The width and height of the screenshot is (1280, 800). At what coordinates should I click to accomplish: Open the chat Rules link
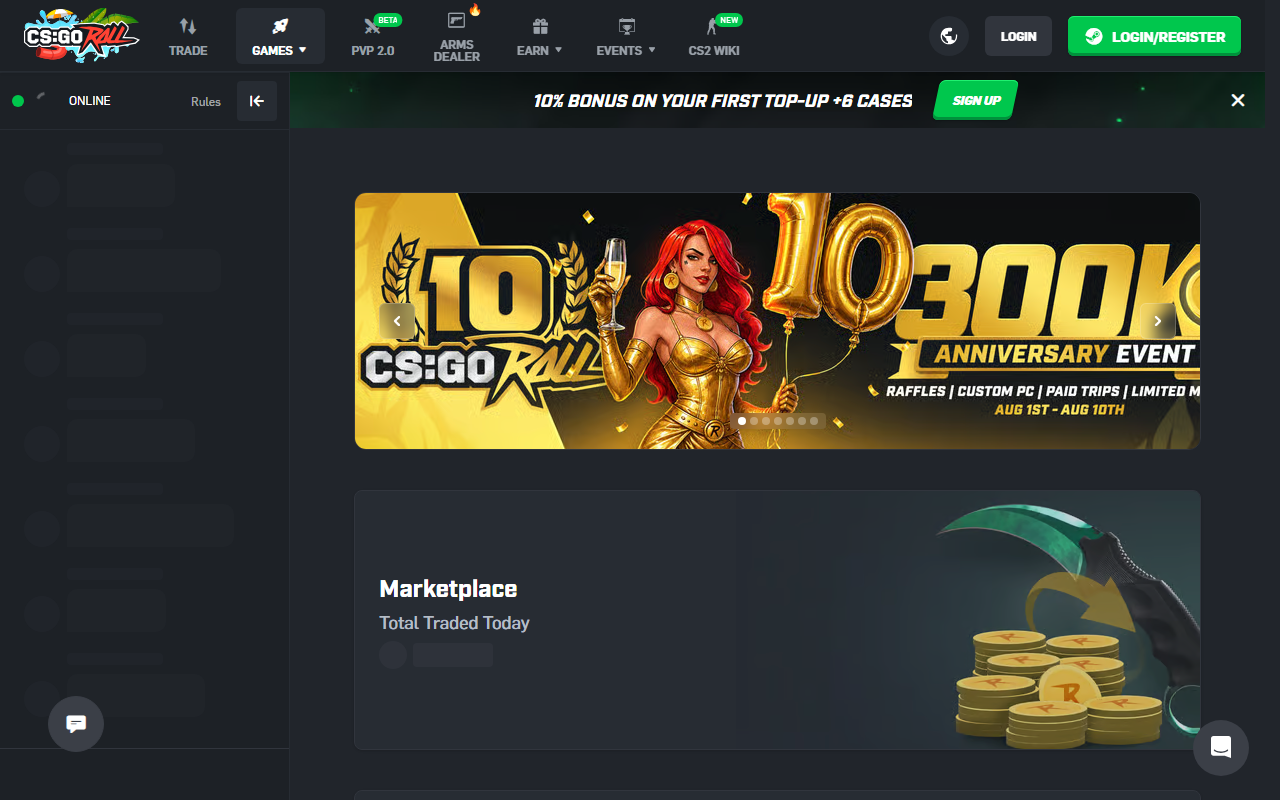tap(206, 101)
